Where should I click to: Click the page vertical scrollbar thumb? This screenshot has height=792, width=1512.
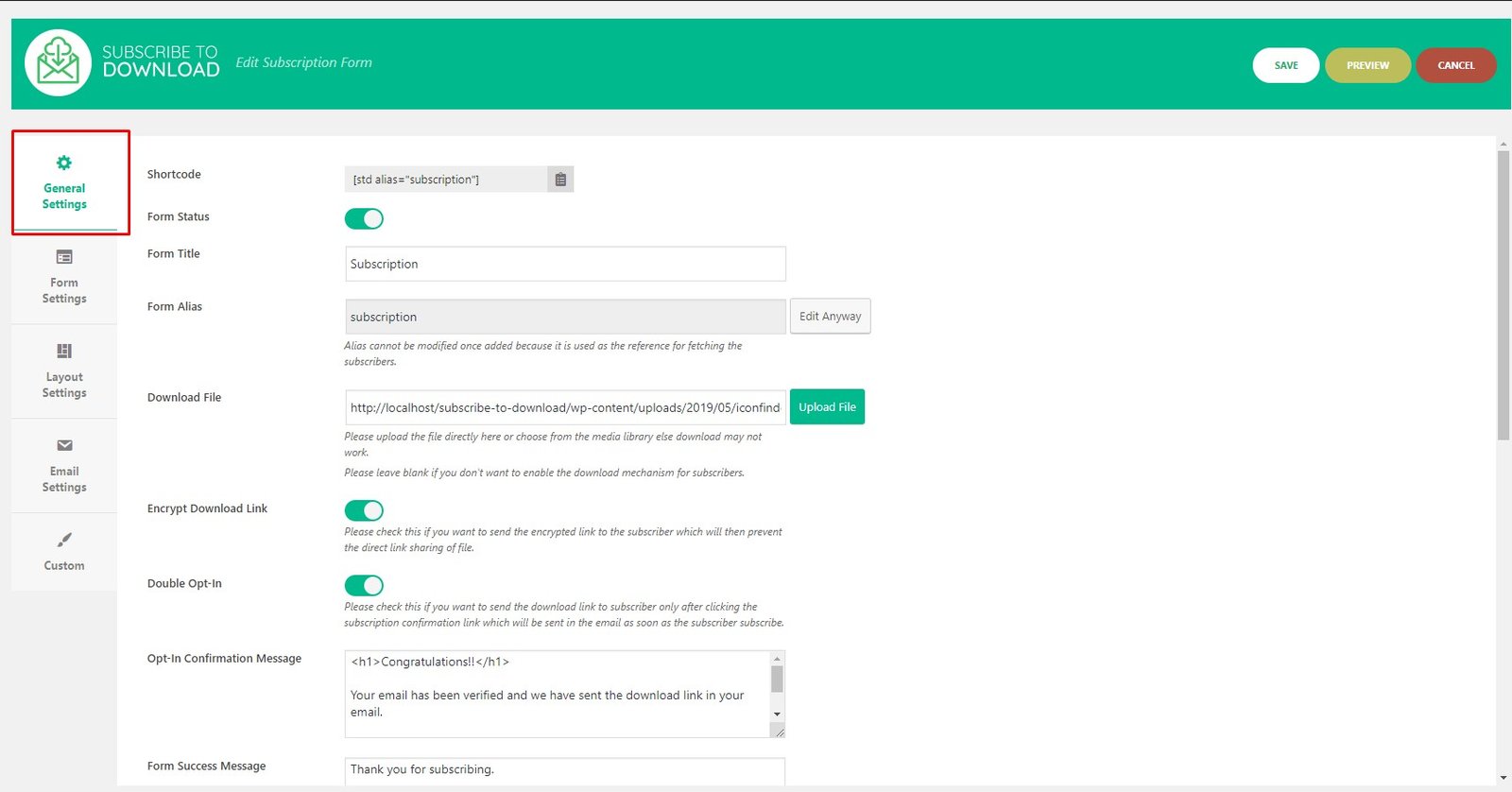(x=1503, y=293)
